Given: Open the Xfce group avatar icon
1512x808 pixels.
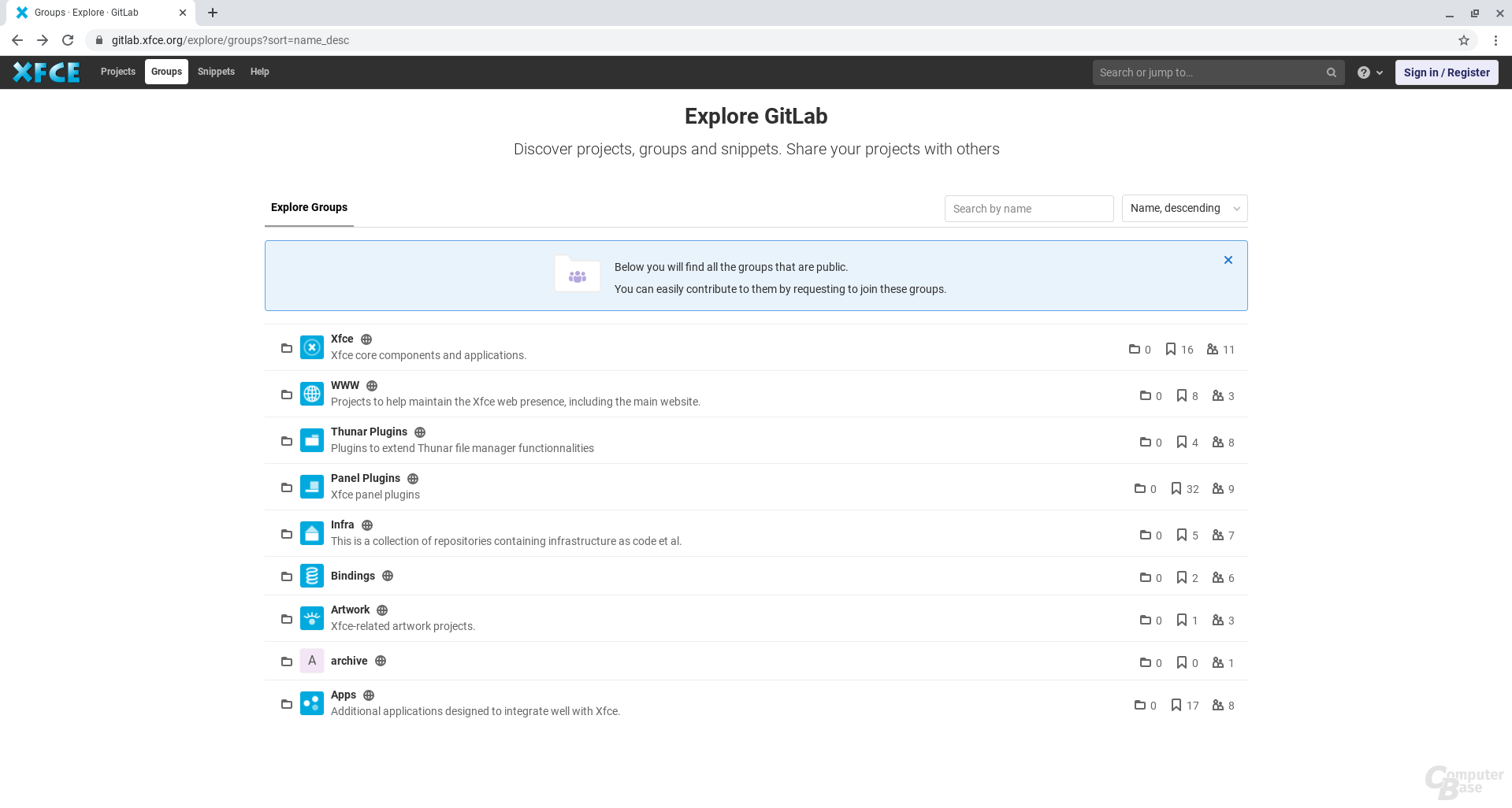Looking at the screenshot, I should [x=312, y=347].
